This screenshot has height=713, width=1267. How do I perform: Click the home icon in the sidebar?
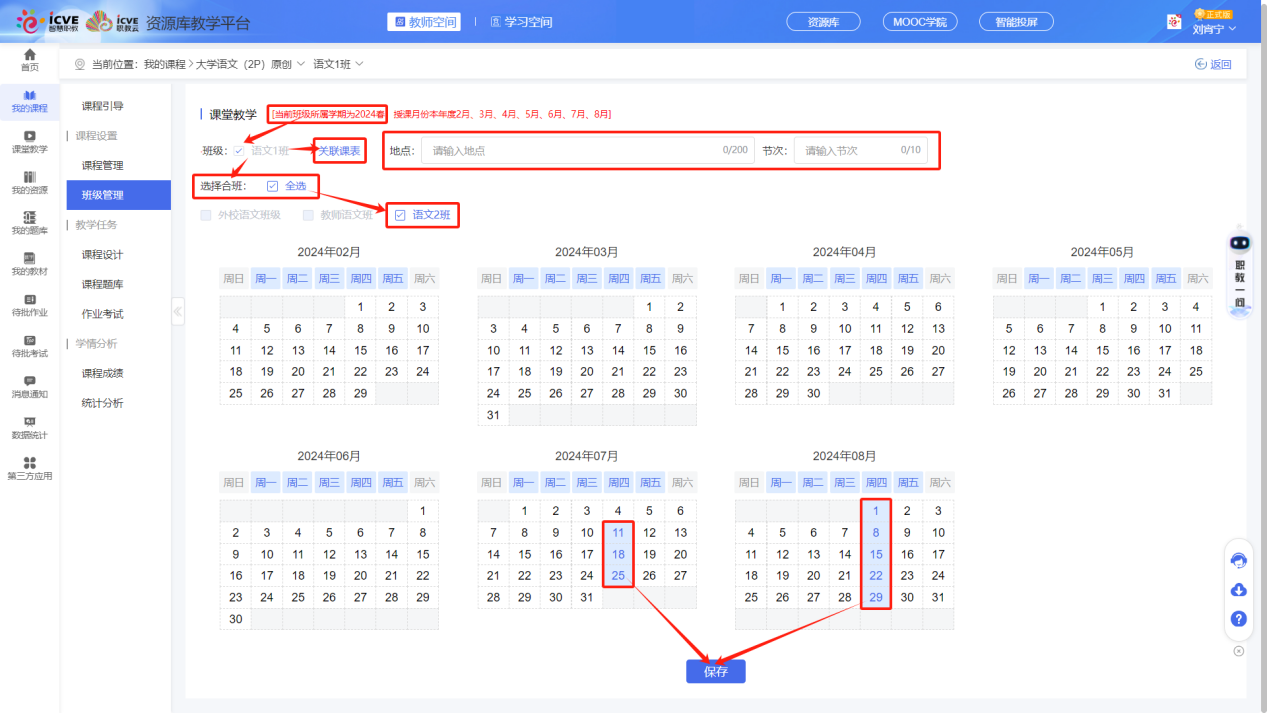coord(30,55)
